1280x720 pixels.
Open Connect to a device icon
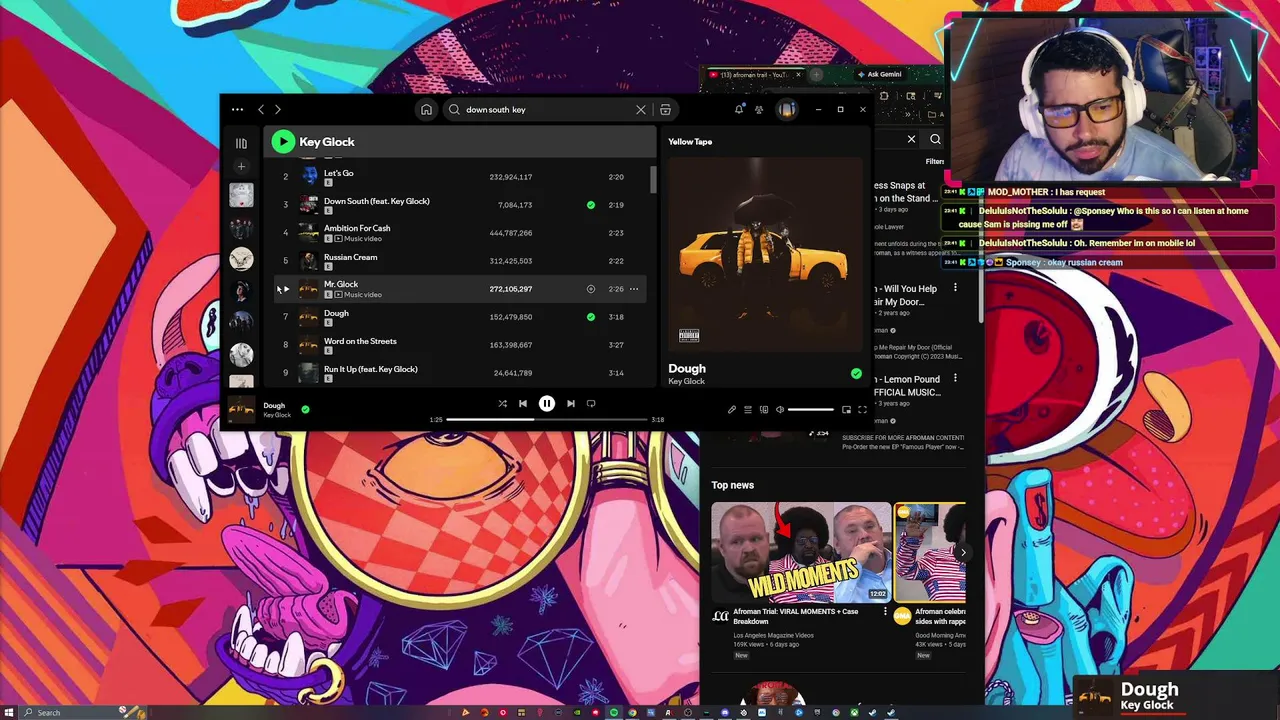pyautogui.click(x=764, y=410)
